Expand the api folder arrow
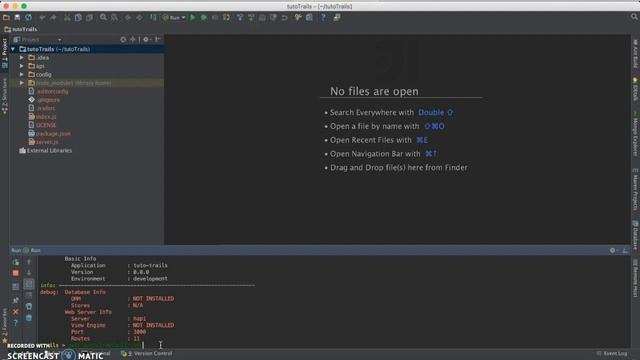 (x=22, y=66)
